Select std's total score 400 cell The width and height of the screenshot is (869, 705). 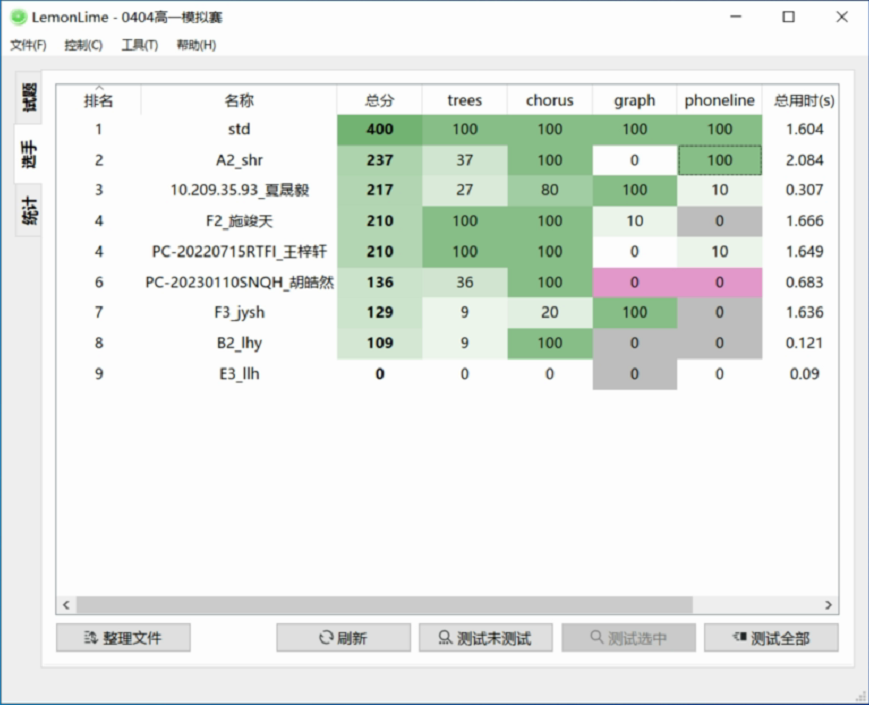tap(379, 130)
